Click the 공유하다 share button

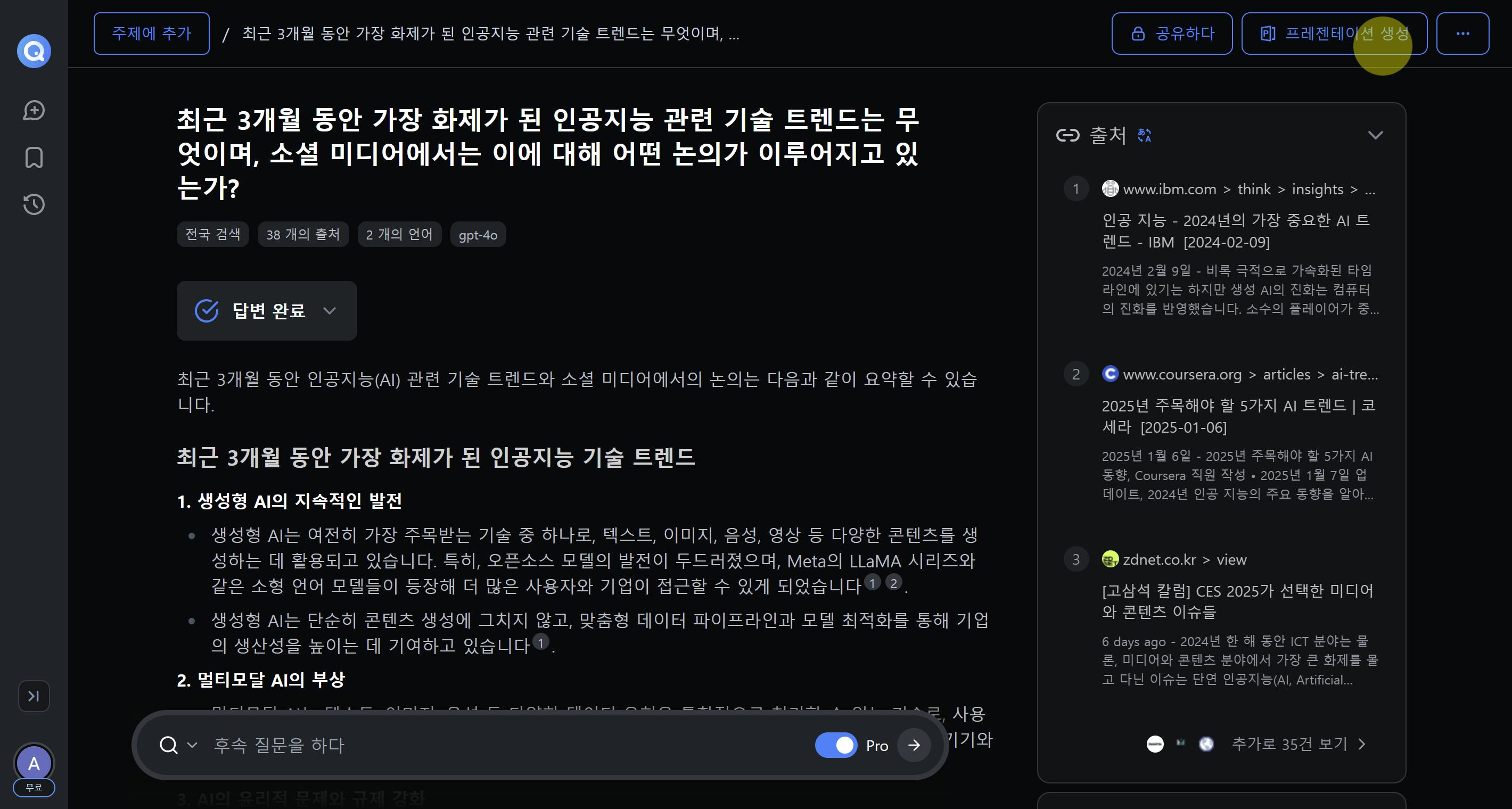[1172, 34]
